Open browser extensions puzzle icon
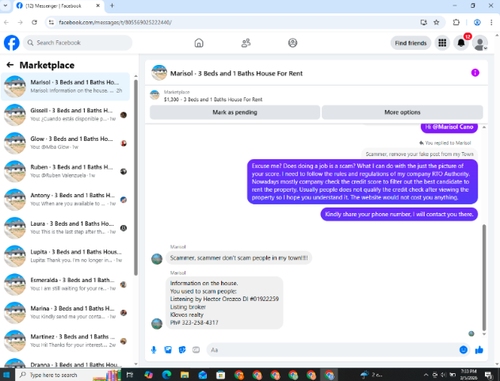 [456, 22]
